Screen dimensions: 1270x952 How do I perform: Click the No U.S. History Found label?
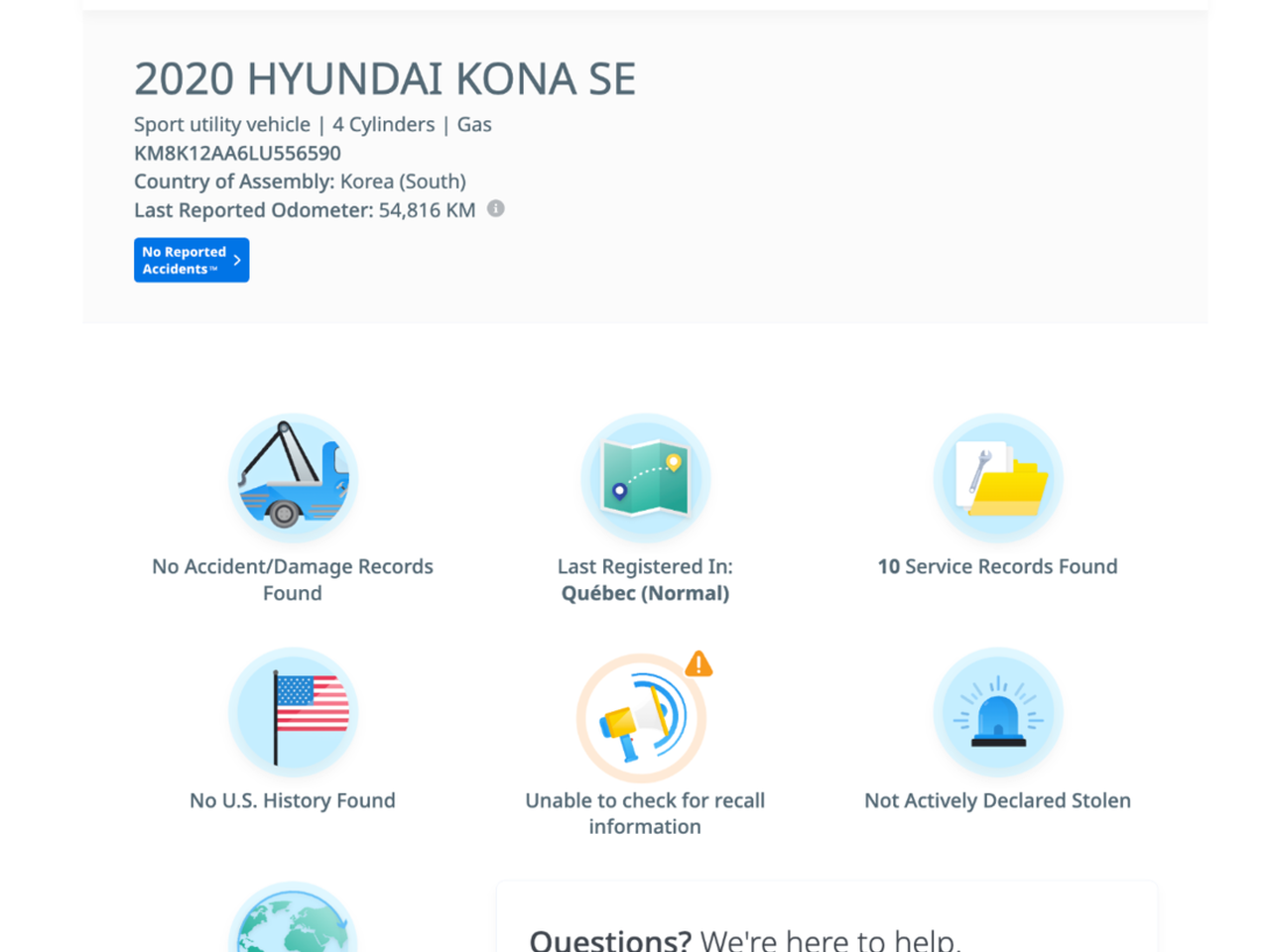(293, 800)
